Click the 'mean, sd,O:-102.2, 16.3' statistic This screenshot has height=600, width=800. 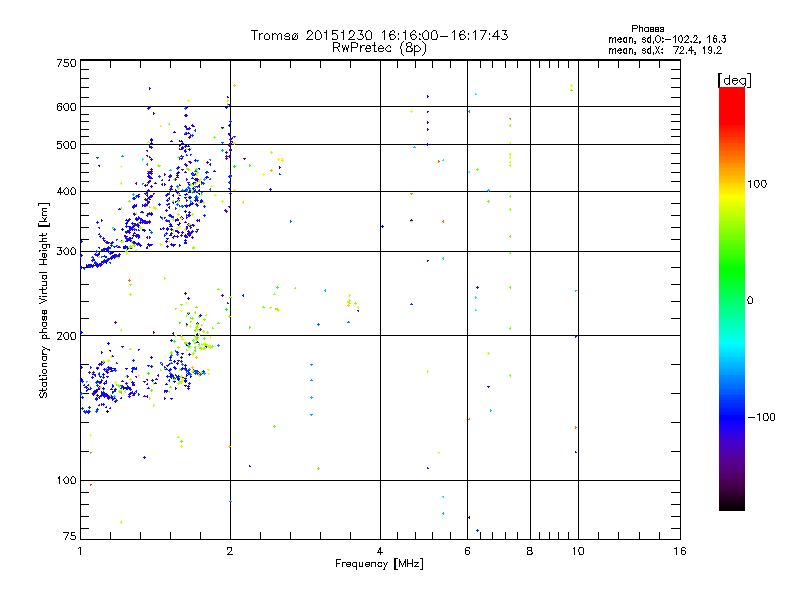point(667,40)
